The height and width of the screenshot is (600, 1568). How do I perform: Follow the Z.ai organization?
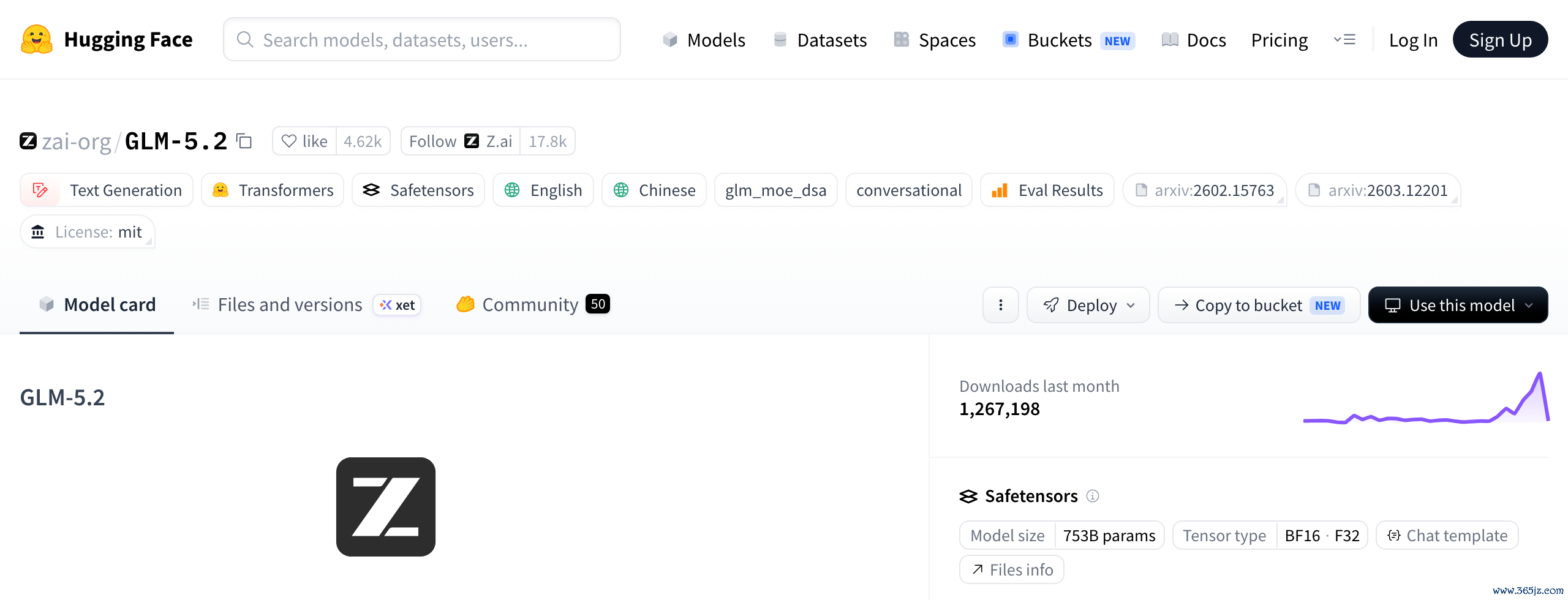(461, 141)
